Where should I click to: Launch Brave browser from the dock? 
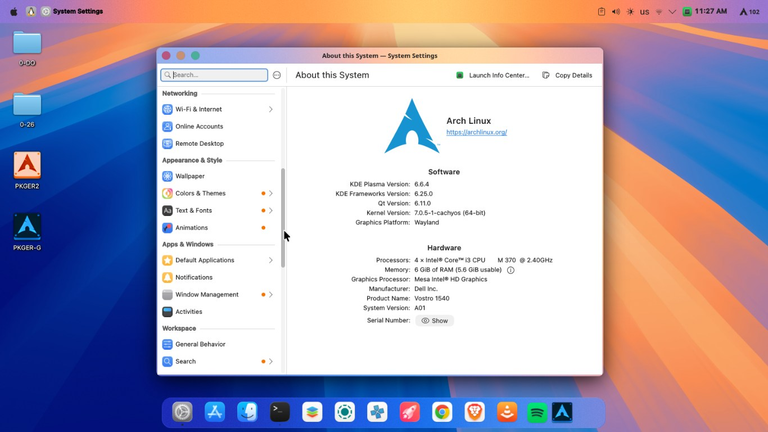point(474,412)
